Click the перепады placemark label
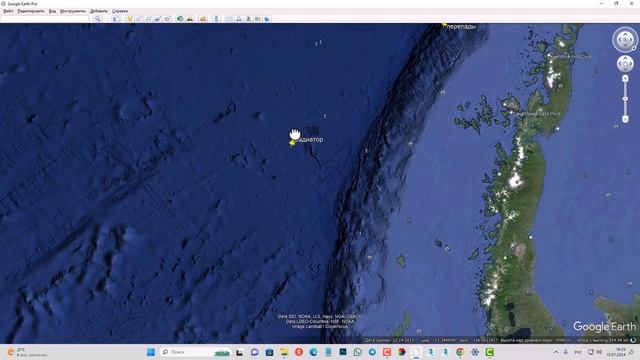 coord(461,27)
